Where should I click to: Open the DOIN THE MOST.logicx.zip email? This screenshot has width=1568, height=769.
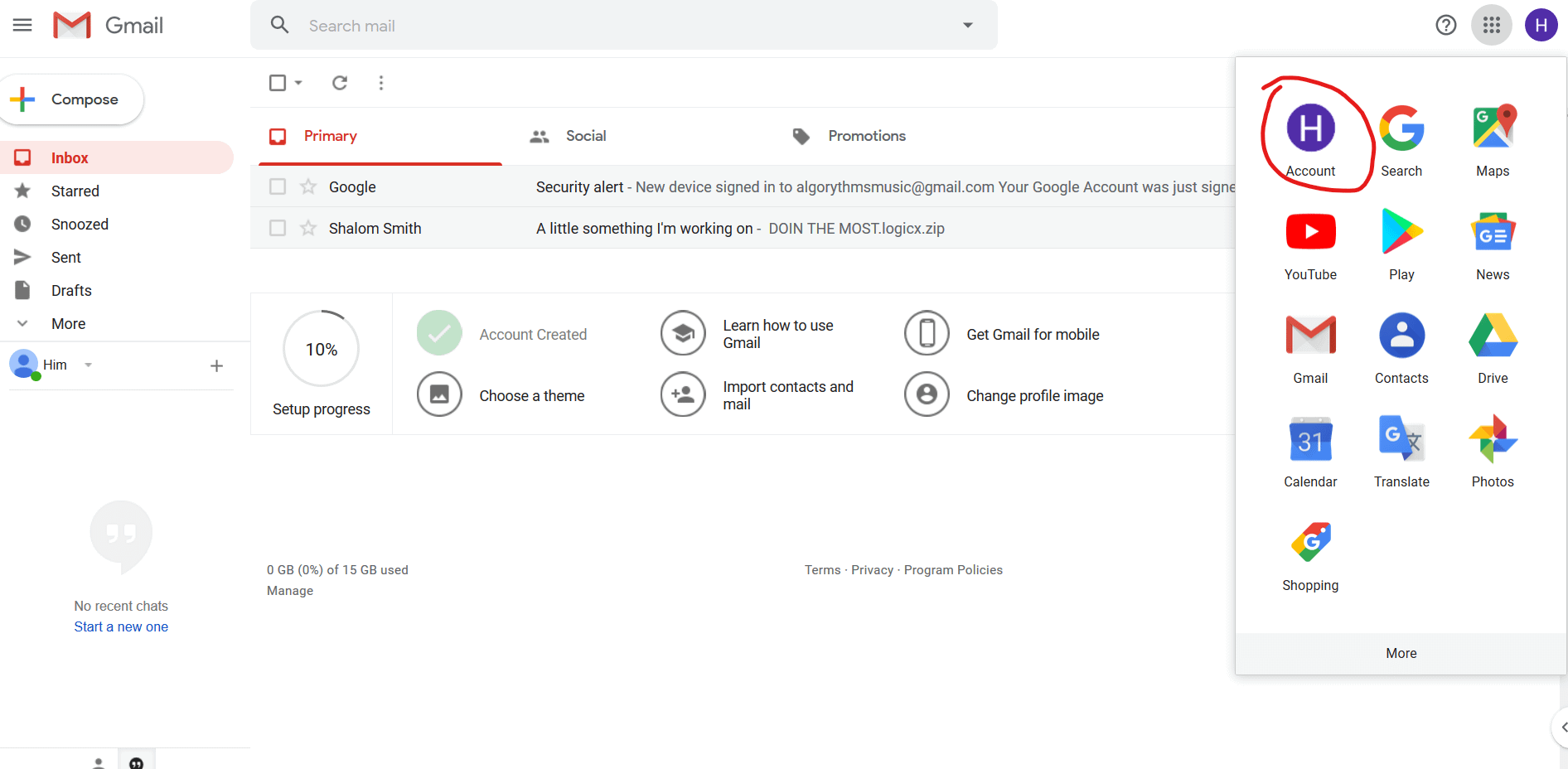pyautogui.click(x=856, y=228)
